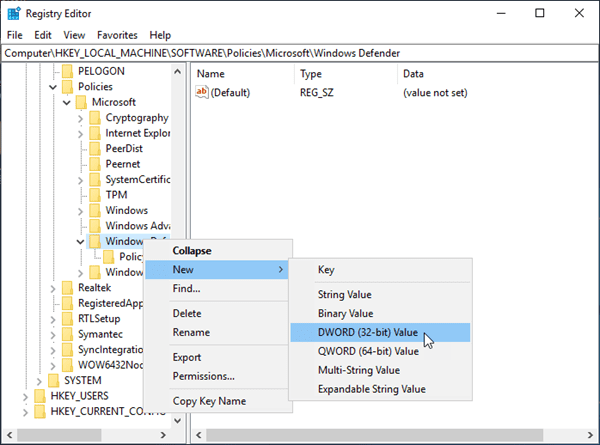Collapse the Windows Defender key arrow
Screen dimensions: 600x445
pyautogui.click(x=80, y=242)
